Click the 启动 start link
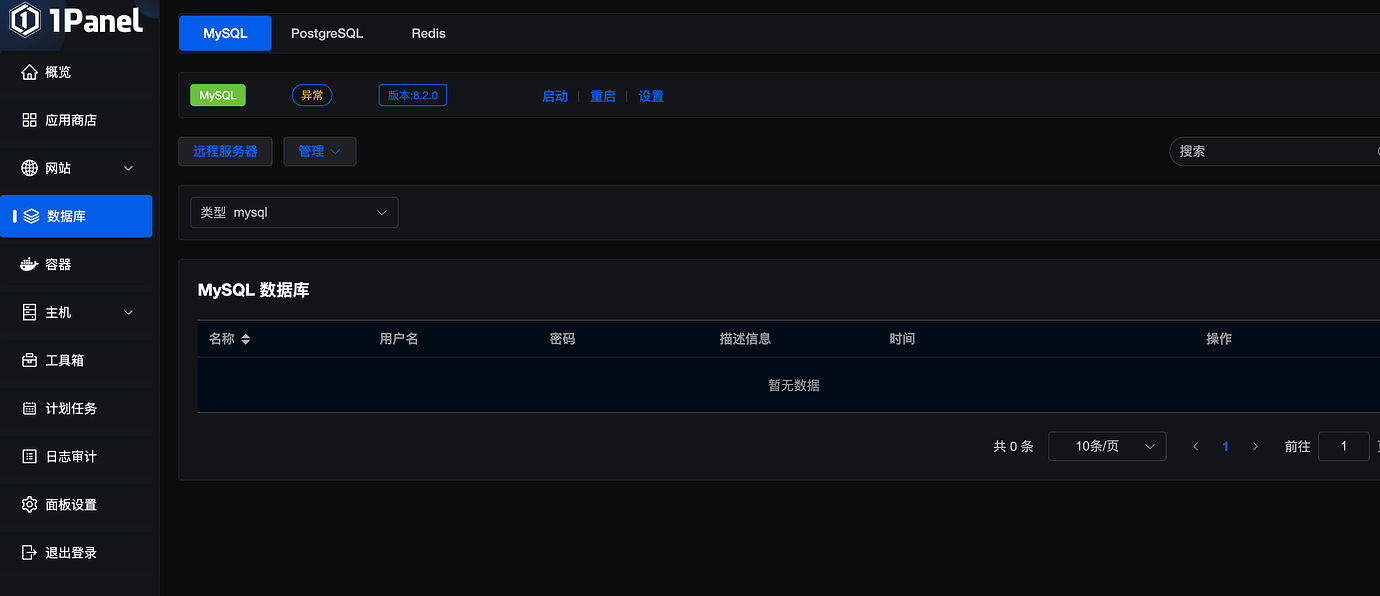Screen dimensions: 1380x596 pyautogui.click(x=555, y=95)
